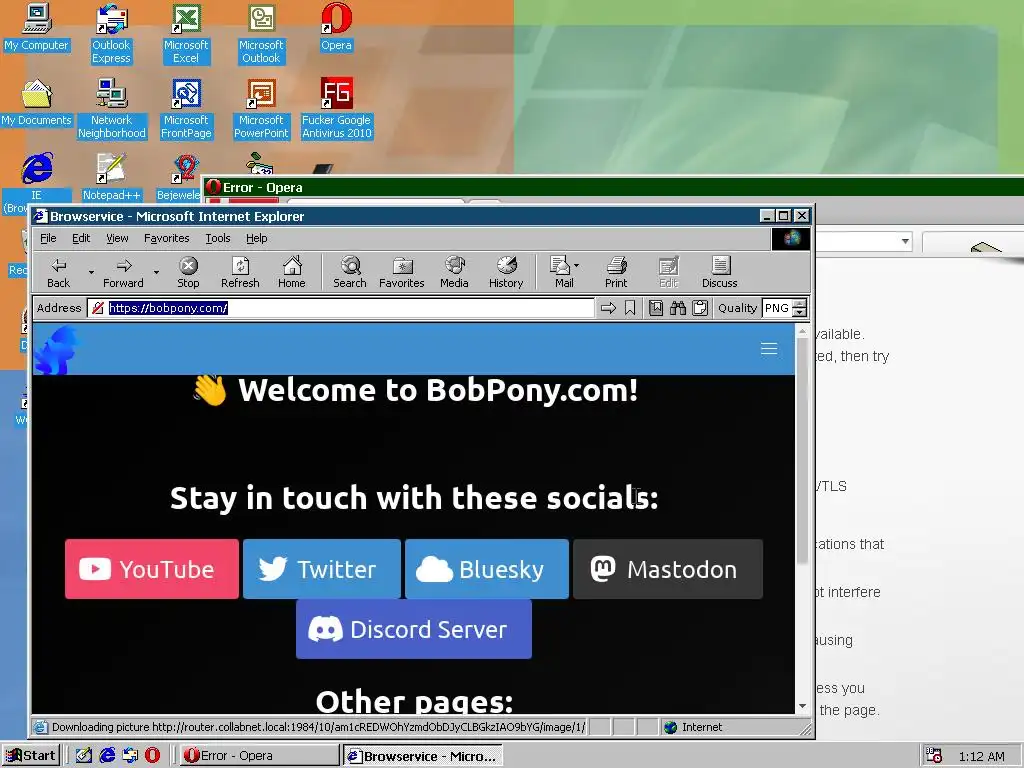Click the YouTube social button
This screenshot has height=768, width=1024.
152,569
